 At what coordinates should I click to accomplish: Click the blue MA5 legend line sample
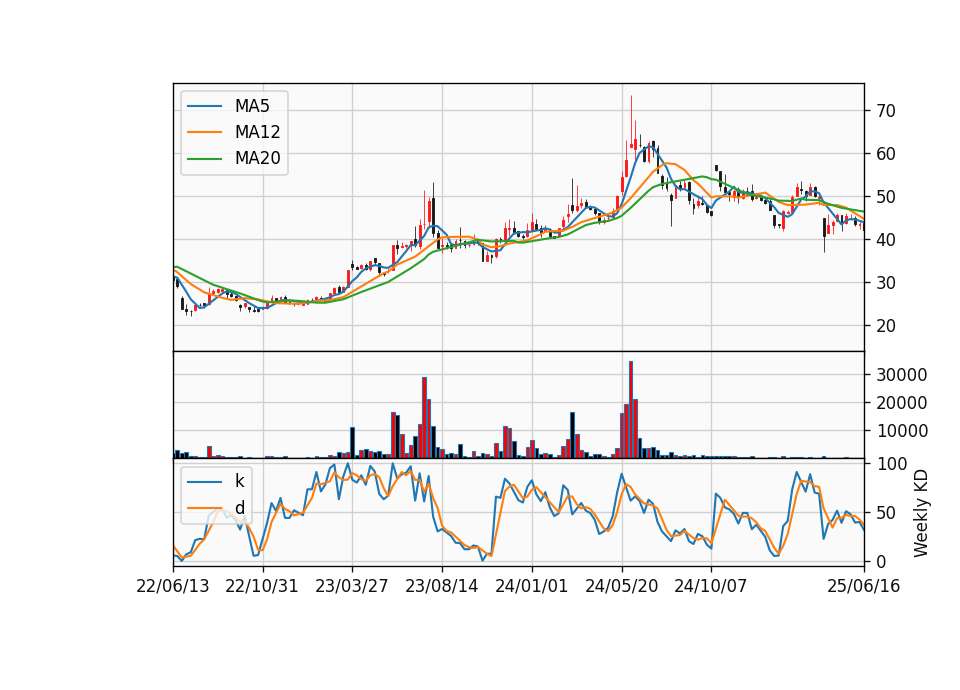point(204,107)
